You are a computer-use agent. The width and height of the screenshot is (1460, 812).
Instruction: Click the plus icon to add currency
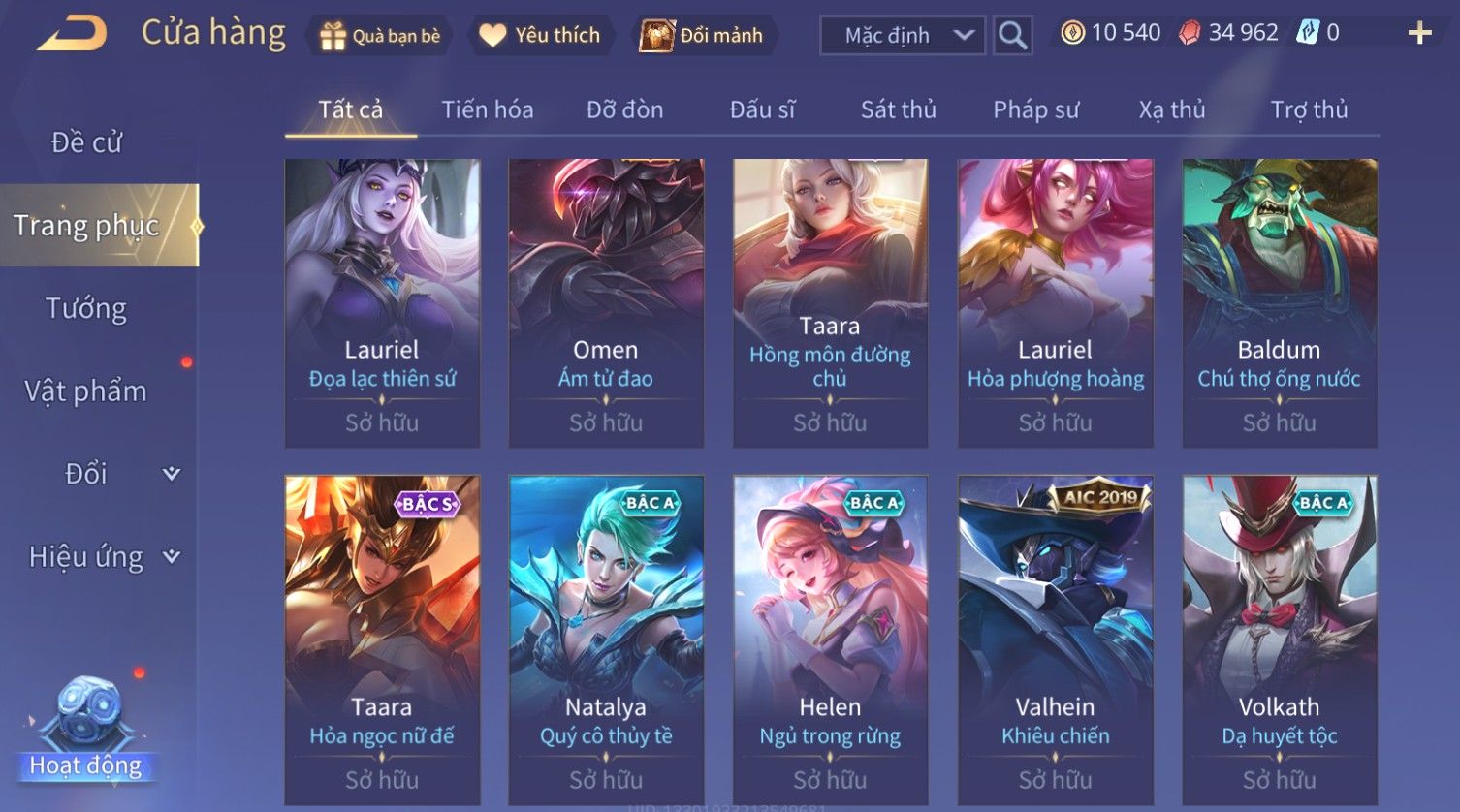pyautogui.click(x=1419, y=34)
